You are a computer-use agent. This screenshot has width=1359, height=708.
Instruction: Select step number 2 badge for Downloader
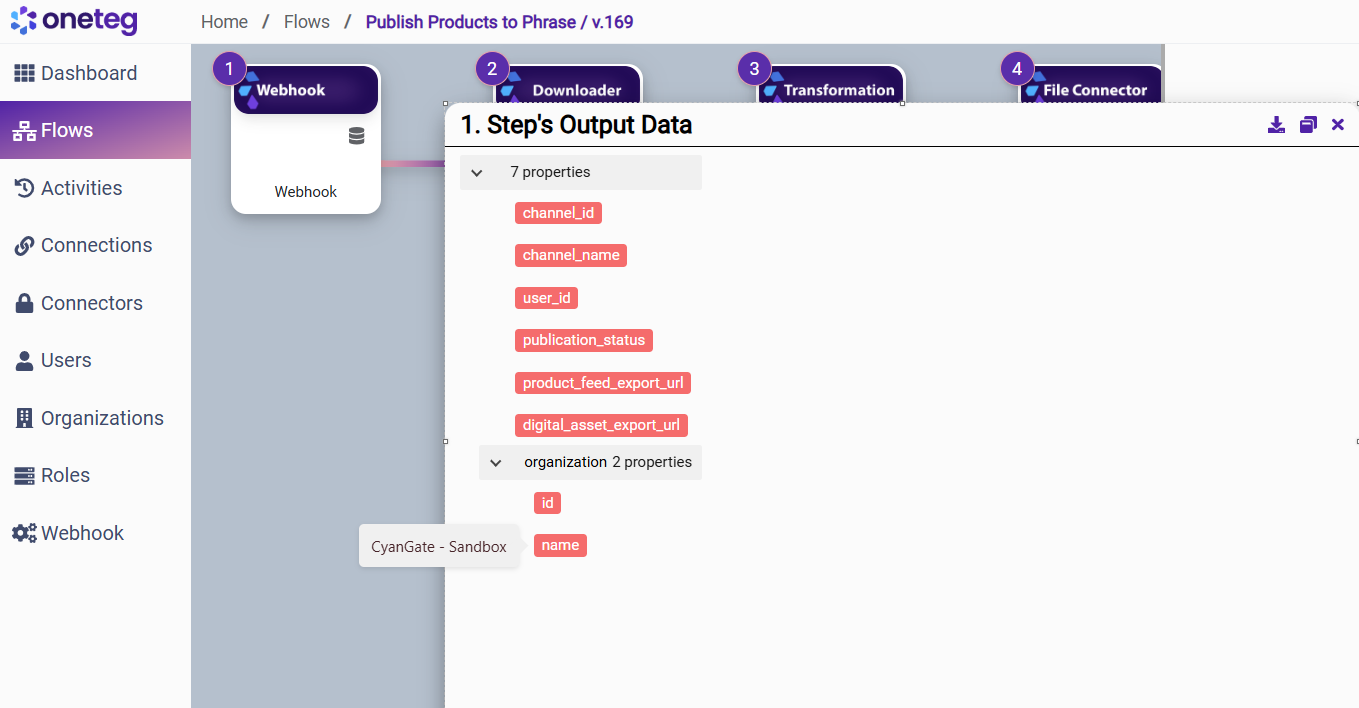point(491,69)
